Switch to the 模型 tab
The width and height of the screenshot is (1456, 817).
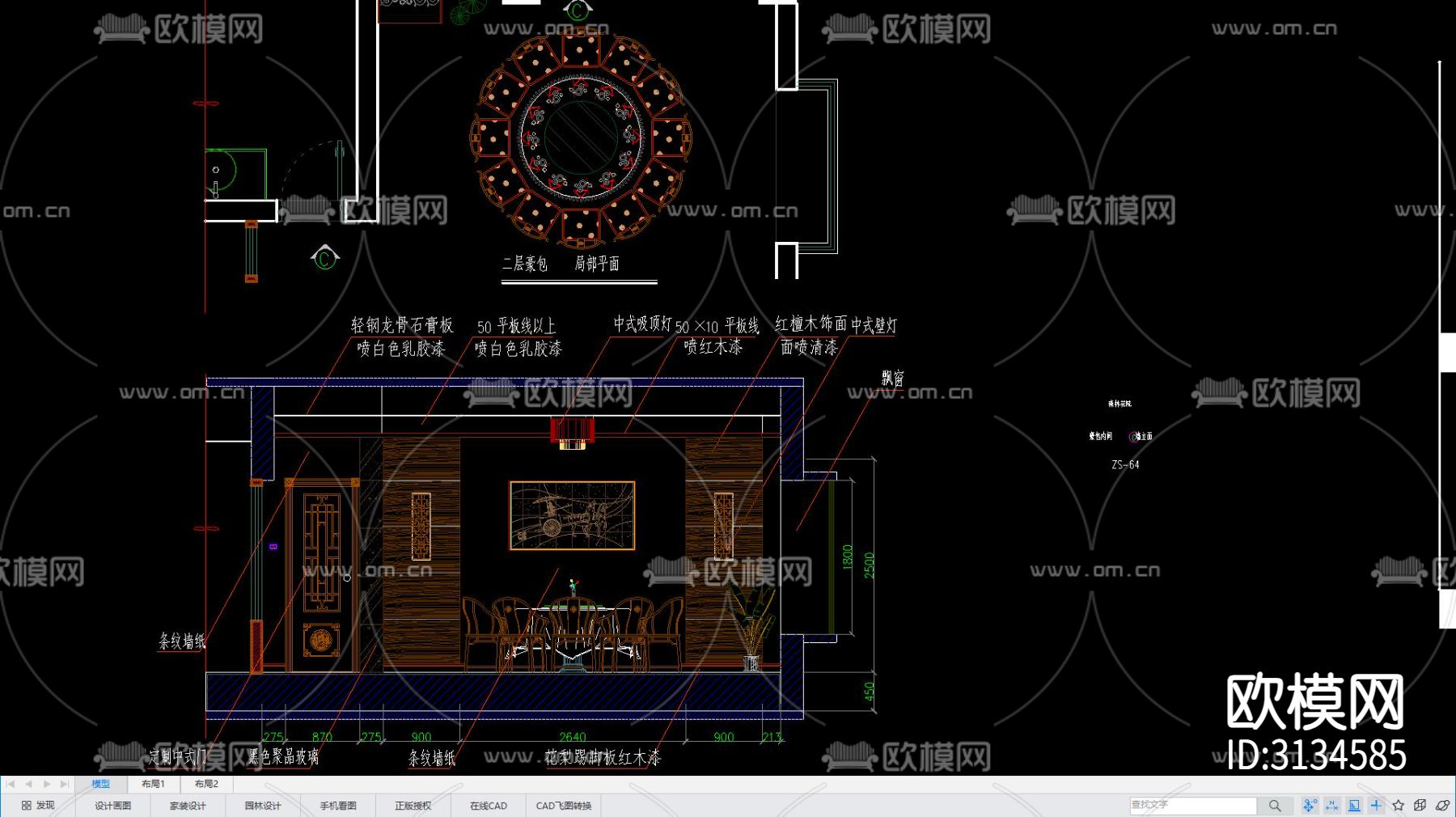point(100,784)
